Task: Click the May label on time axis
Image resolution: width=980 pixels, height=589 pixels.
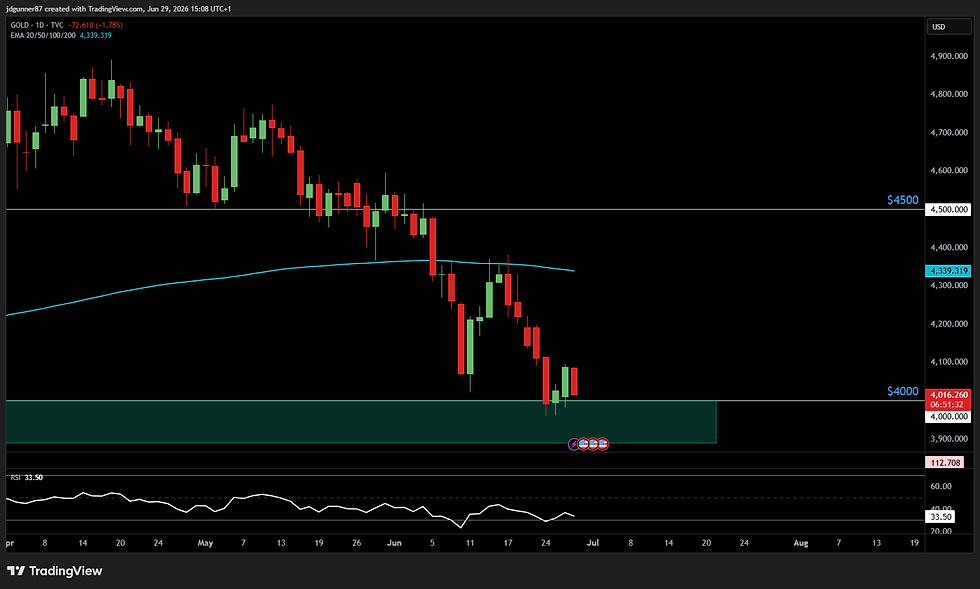Action: pyautogui.click(x=205, y=543)
